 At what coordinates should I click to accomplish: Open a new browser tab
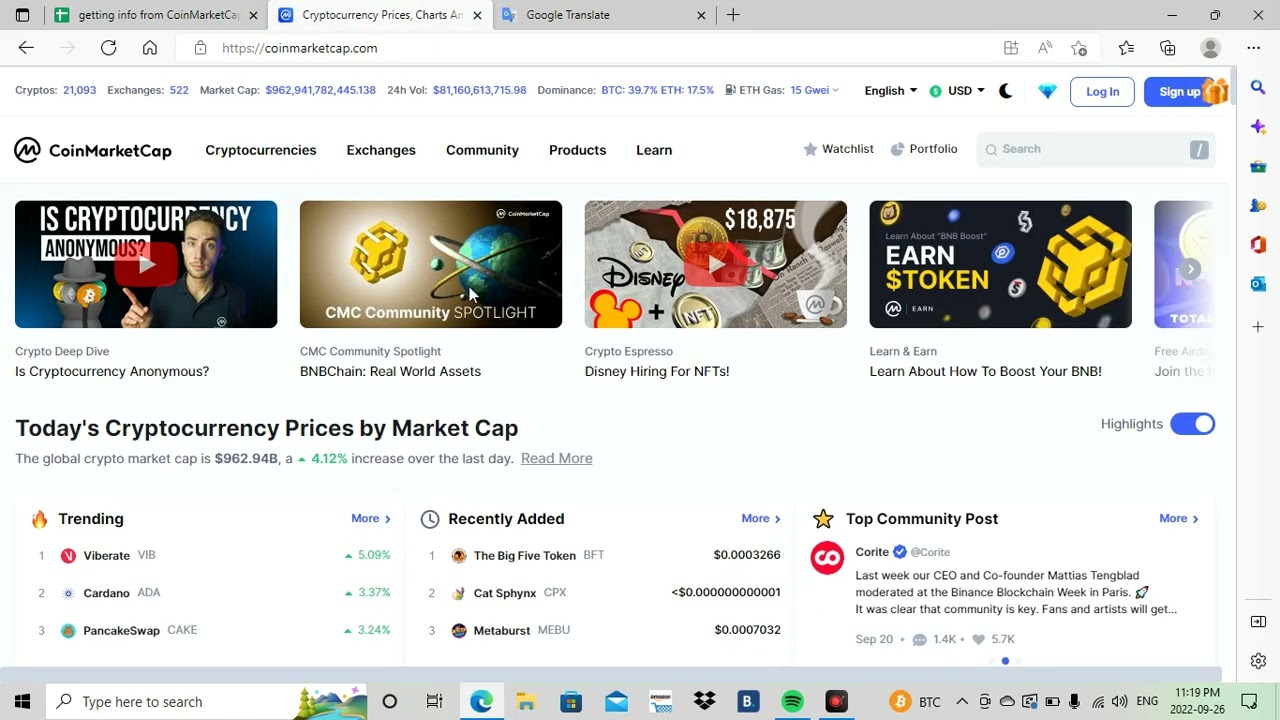tap(733, 15)
